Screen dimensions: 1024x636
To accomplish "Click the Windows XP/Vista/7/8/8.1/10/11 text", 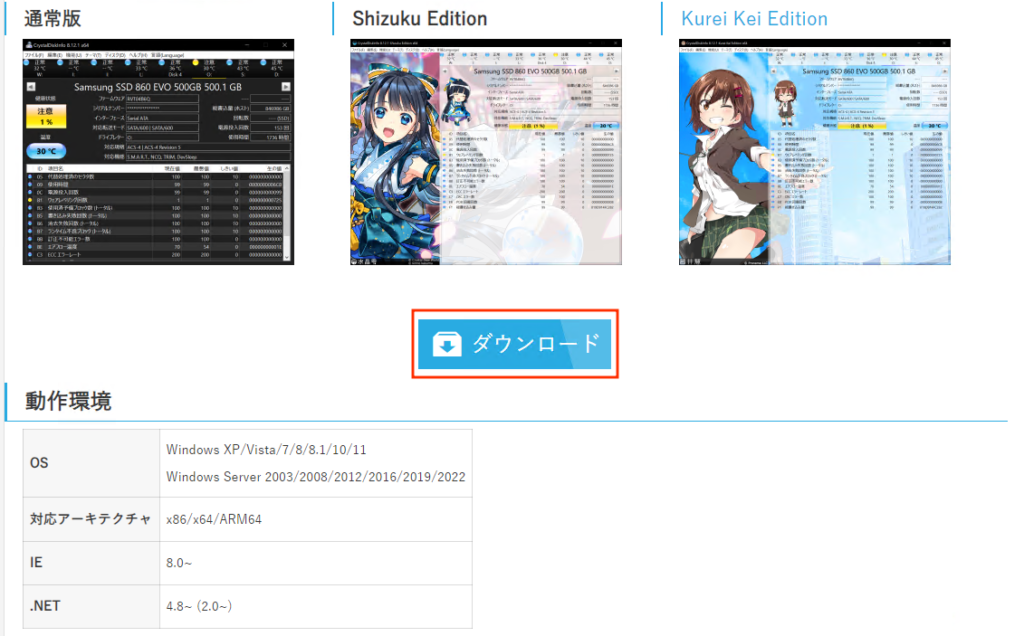I will pos(266,450).
